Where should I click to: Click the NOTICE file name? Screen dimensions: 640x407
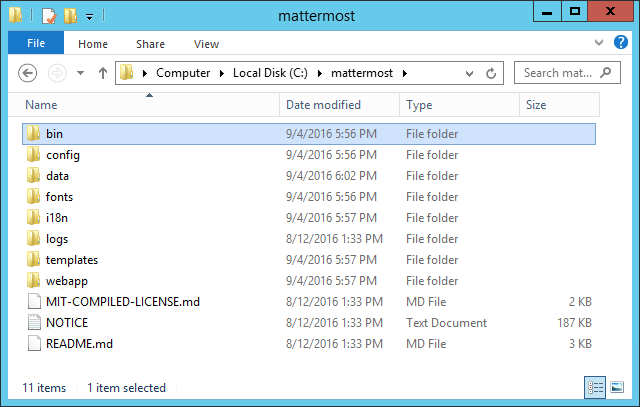pos(67,322)
